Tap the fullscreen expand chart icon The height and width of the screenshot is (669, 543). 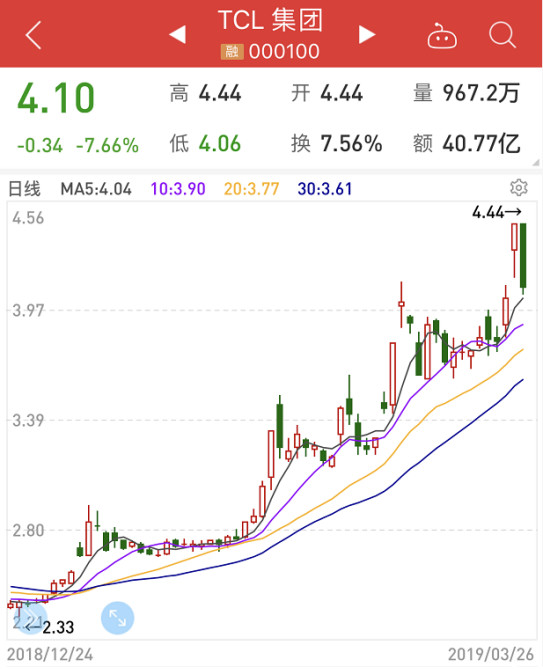click(117, 618)
